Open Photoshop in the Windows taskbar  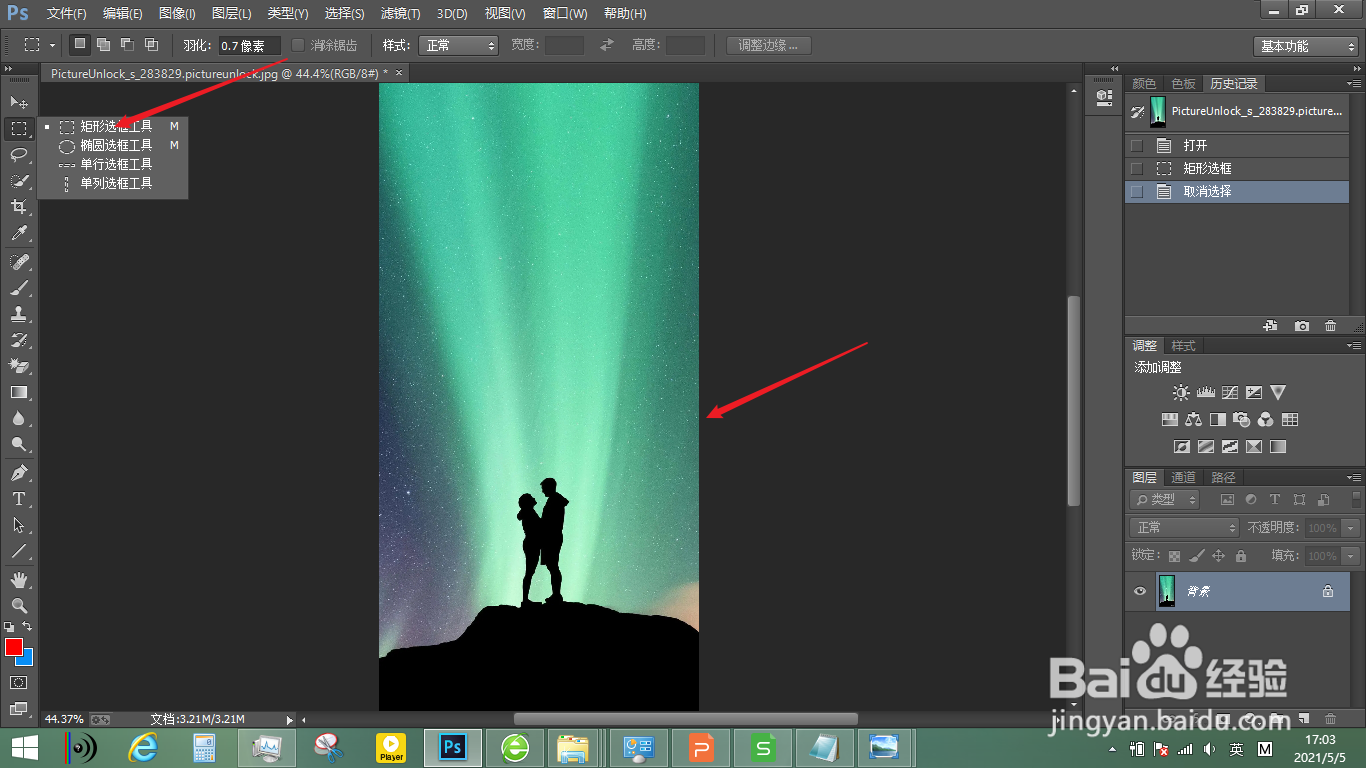click(x=453, y=747)
